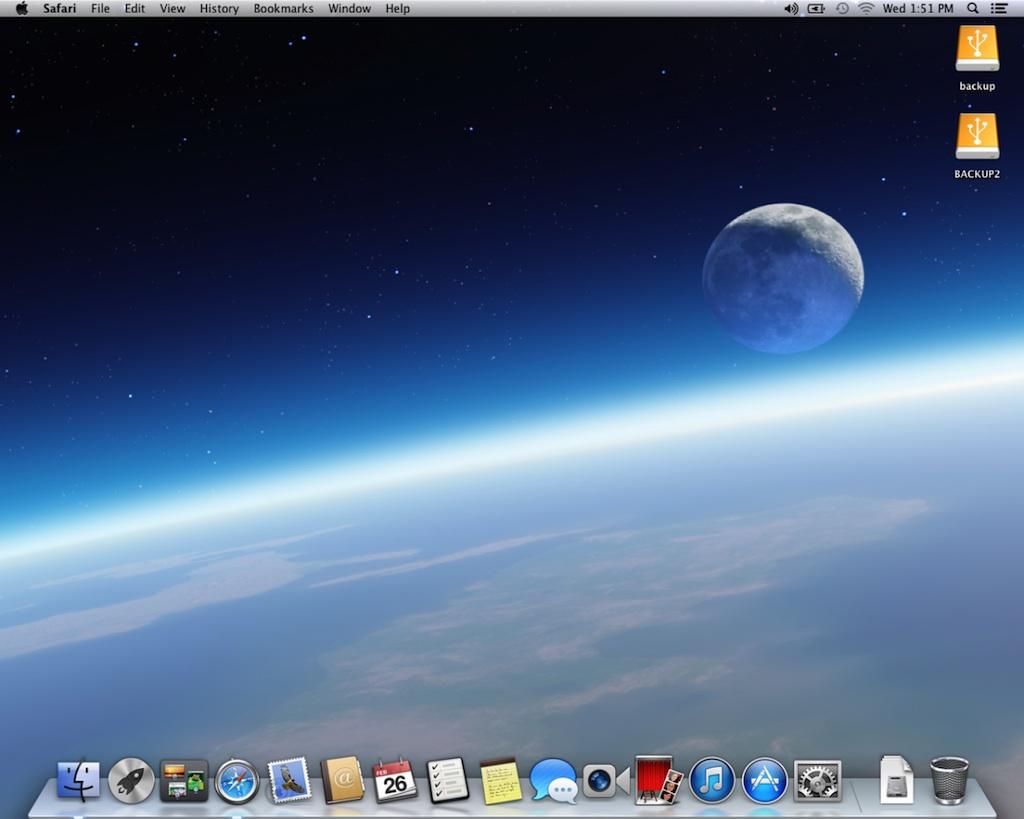Click the Spotlight search magnifier
This screenshot has height=819, width=1024.
click(973, 9)
